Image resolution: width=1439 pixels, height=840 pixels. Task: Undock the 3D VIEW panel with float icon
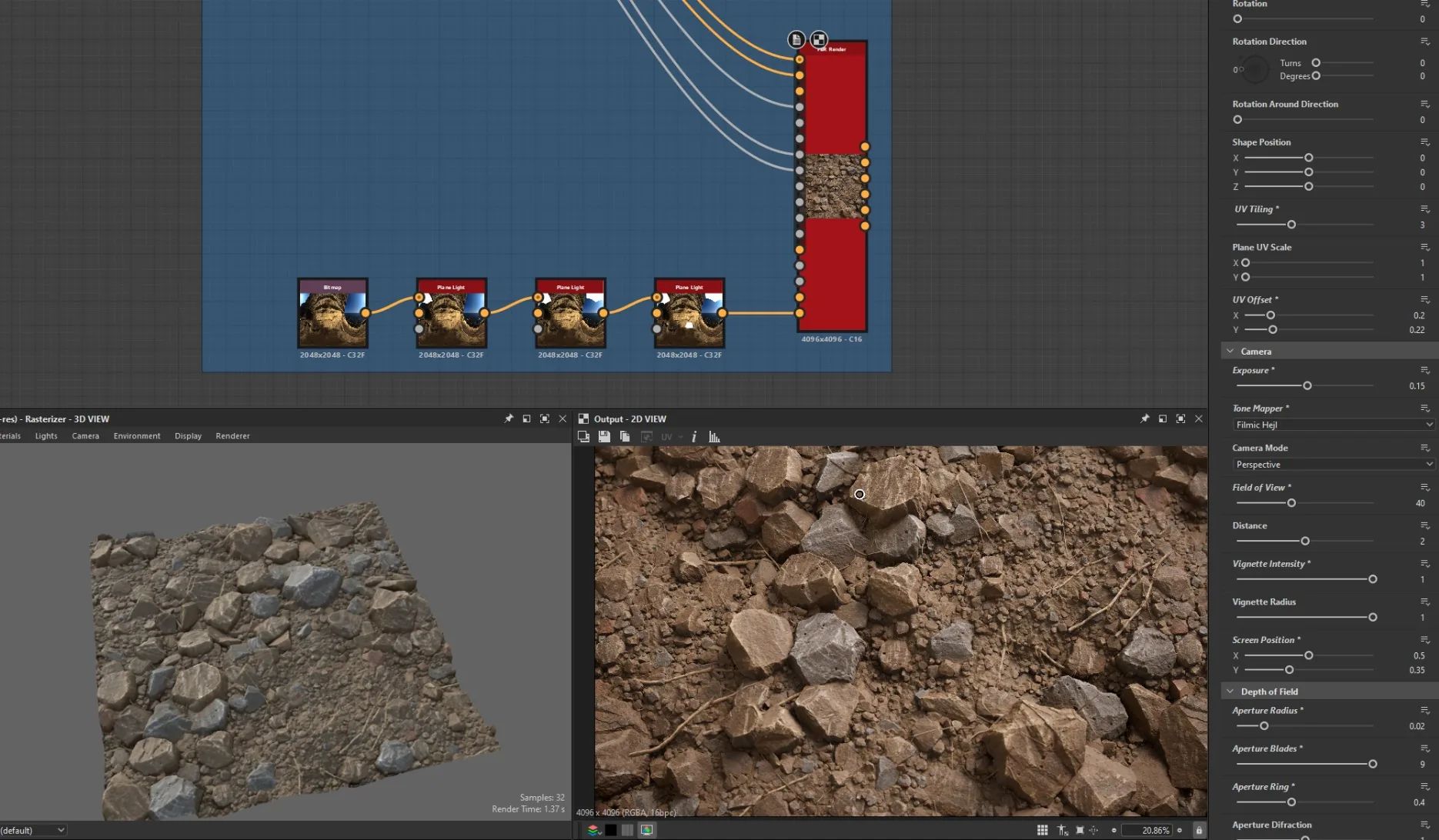[x=526, y=418]
